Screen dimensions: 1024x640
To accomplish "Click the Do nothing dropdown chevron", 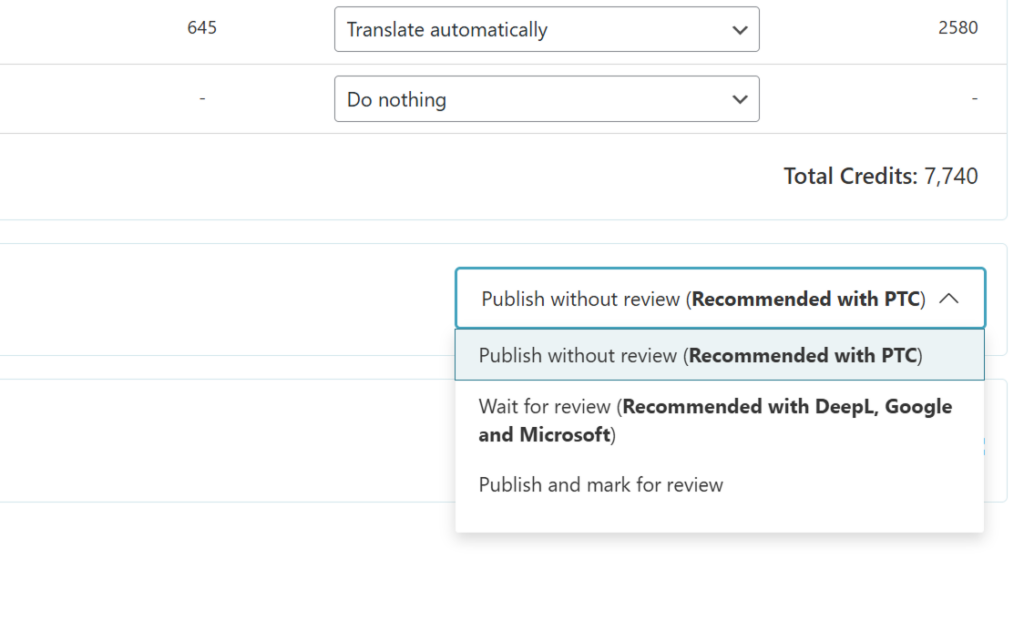I will pos(740,99).
